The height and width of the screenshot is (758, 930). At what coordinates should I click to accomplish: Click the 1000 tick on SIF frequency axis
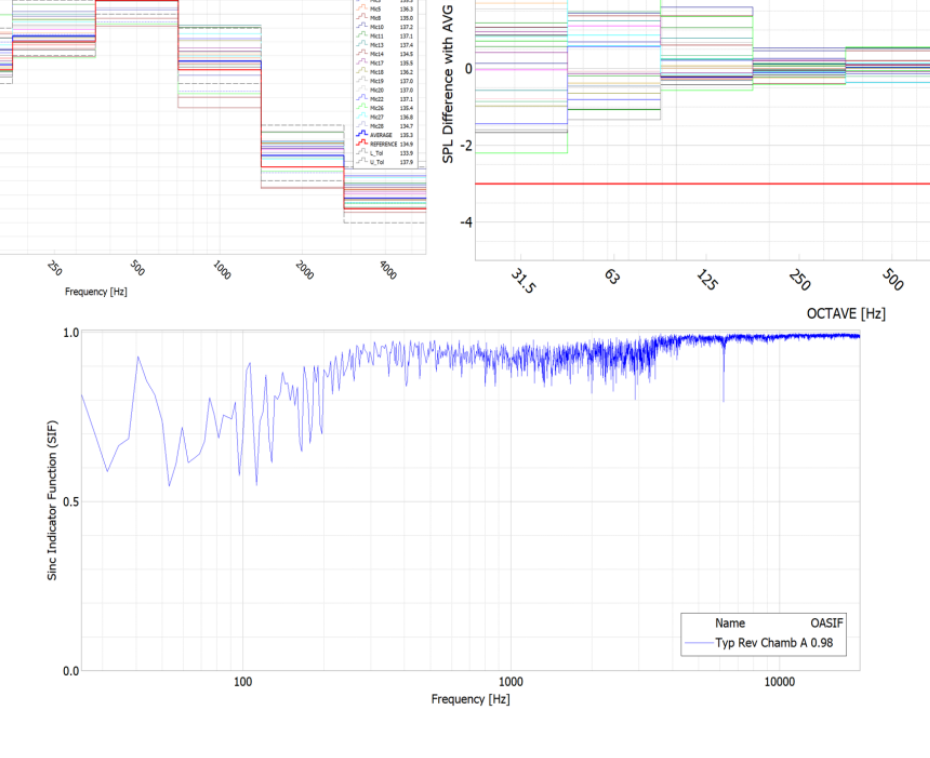[x=510, y=682]
